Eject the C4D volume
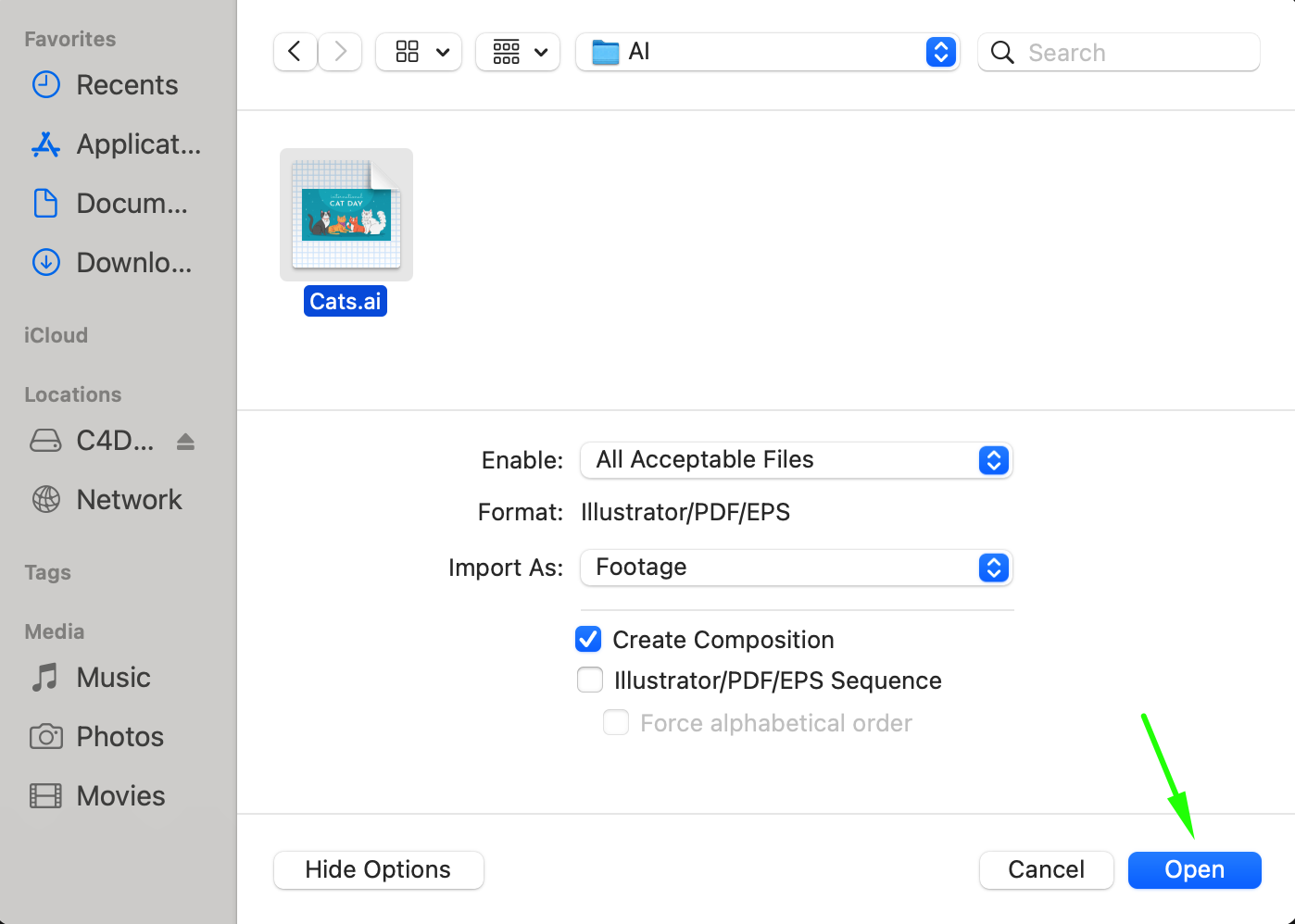The width and height of the screenshot is (1295, 924). point(185,441)
